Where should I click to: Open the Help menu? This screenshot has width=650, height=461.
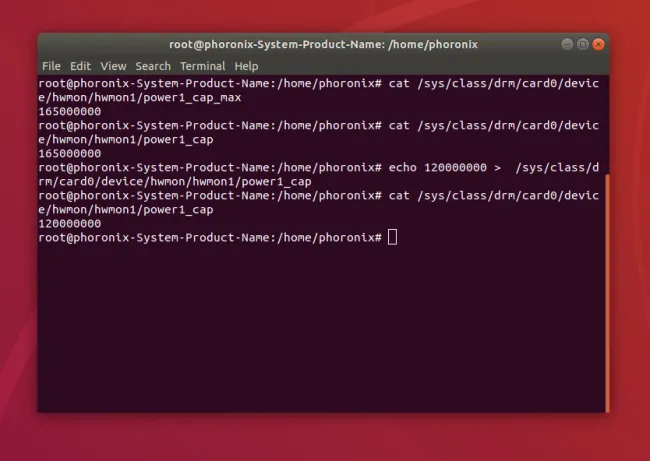(246, 66)
